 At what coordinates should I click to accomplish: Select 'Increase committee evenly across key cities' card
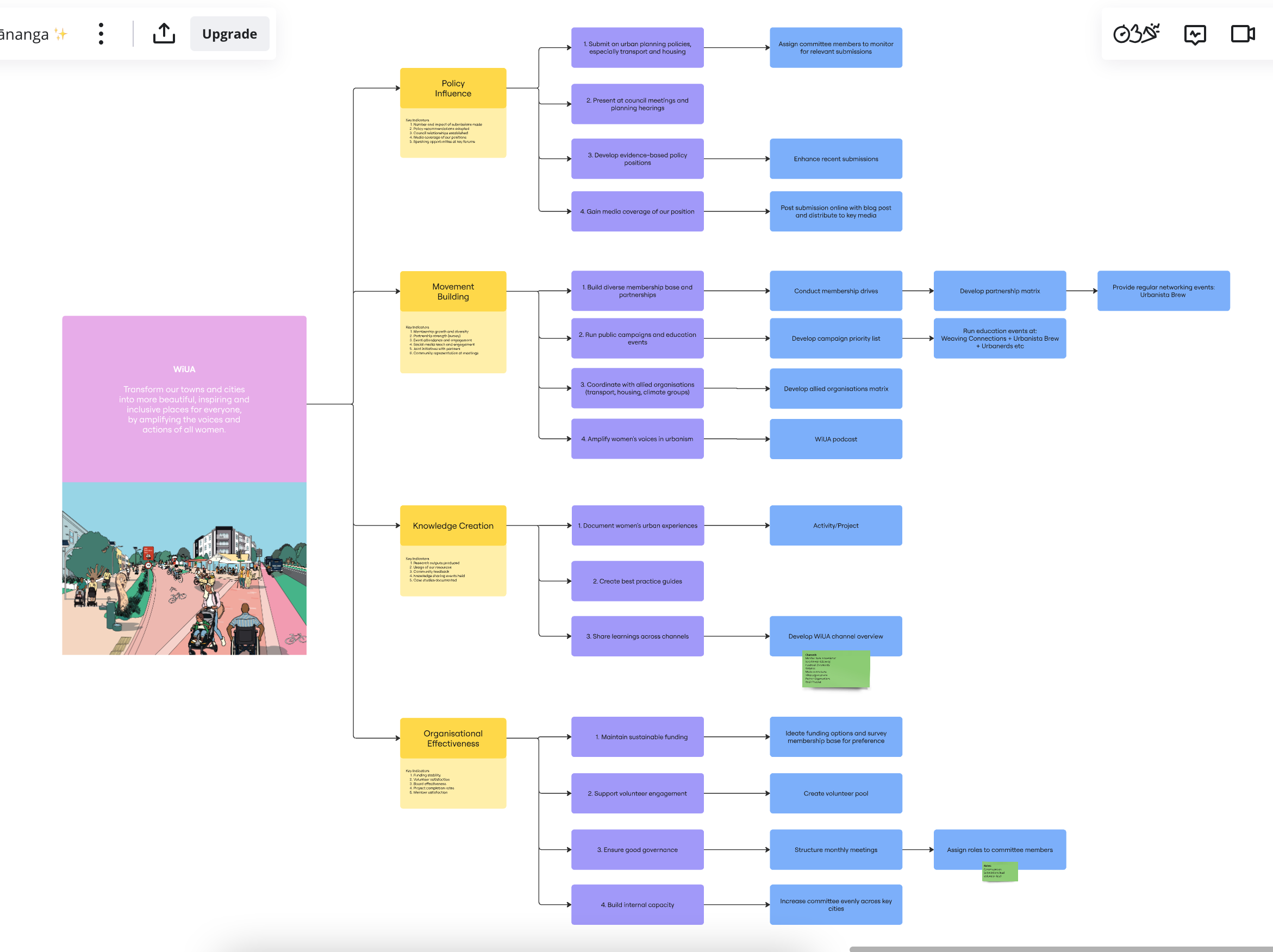coord(835,905)
